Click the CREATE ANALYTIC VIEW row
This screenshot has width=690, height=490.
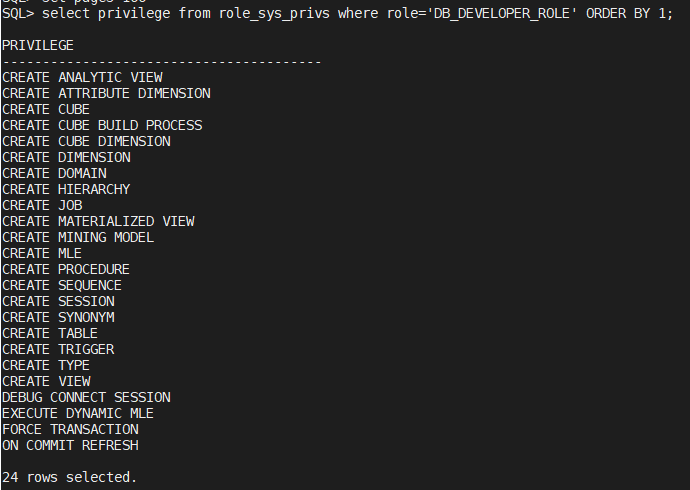[82, 77]
